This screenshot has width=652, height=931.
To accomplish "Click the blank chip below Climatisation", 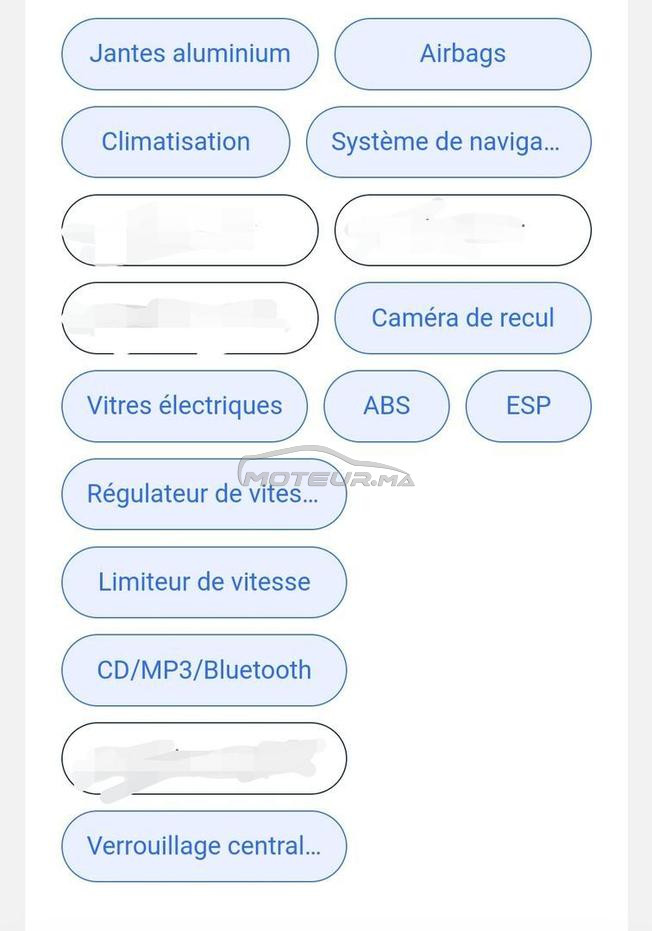I will pos(190,230).
